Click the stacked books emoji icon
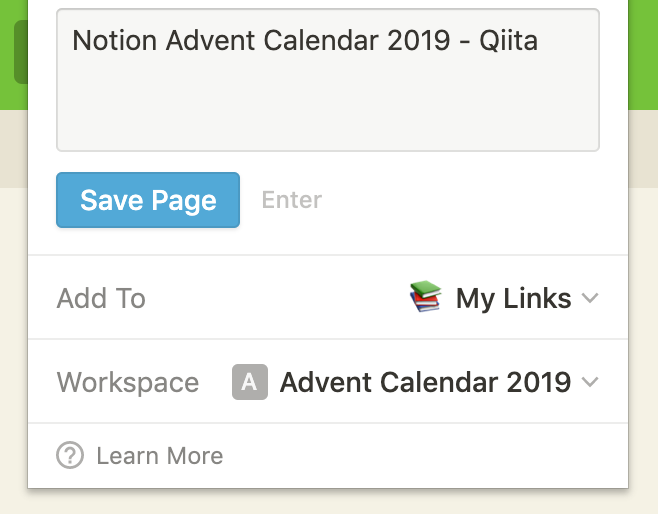This screenshot has width=658, height=518. (426, 296)
